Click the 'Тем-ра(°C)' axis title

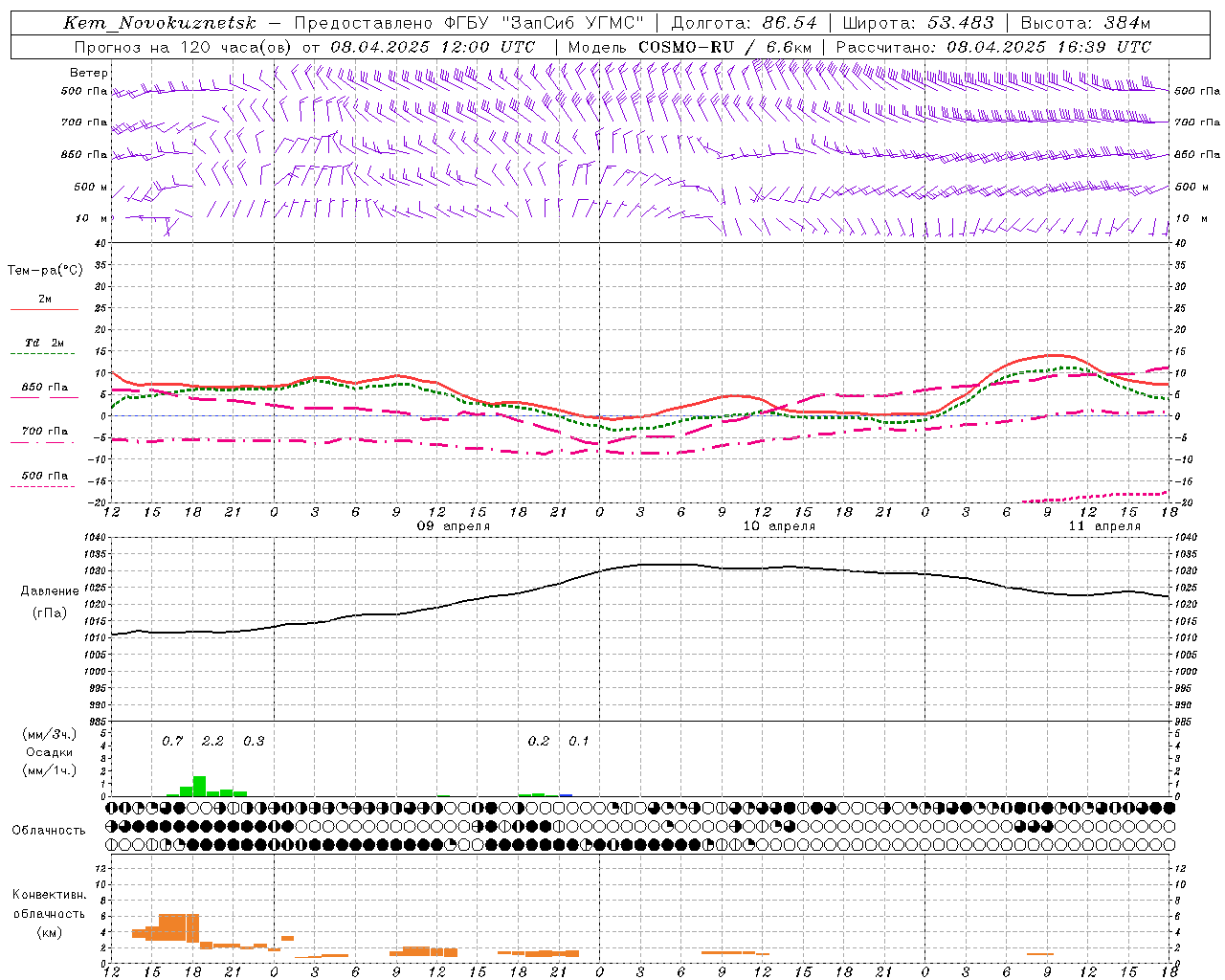45,270
